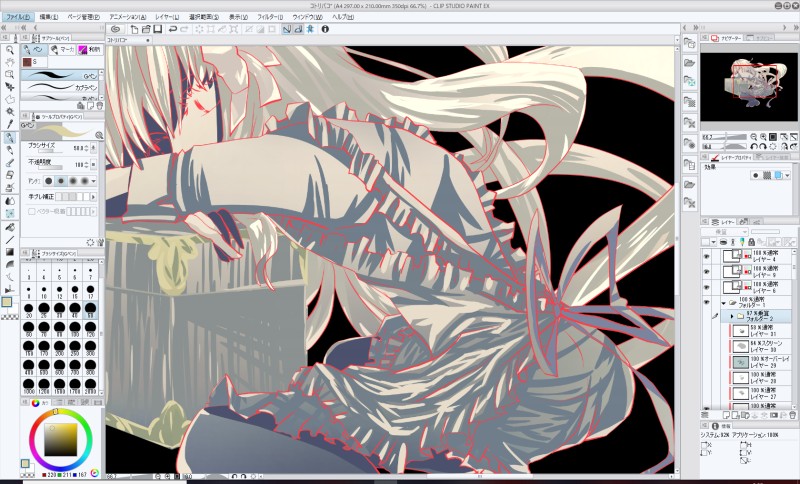This screenshot has width=800, height=484.
Task: Select brush size preset 100
Action: [75, 328]
